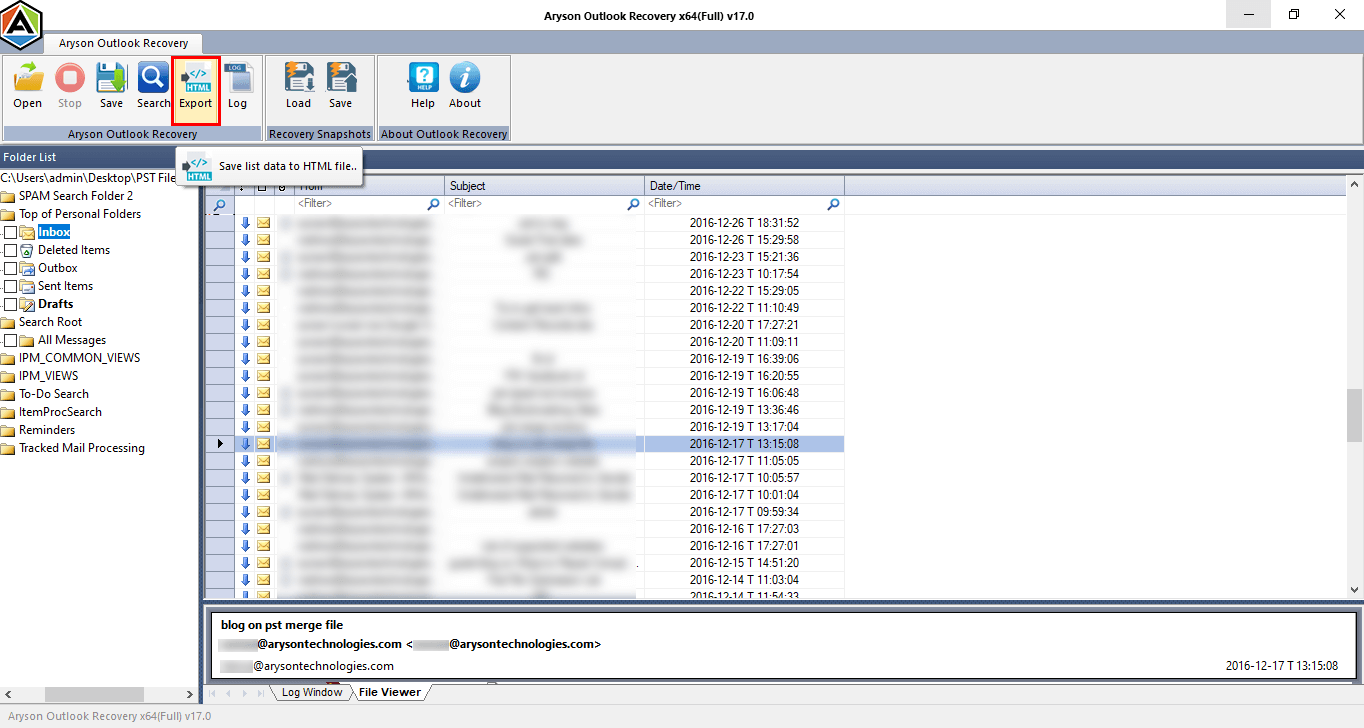Select the To-Do Search folder
Image resolution: width=1364 pixels, height=728 pixels.
click(54, 394)
